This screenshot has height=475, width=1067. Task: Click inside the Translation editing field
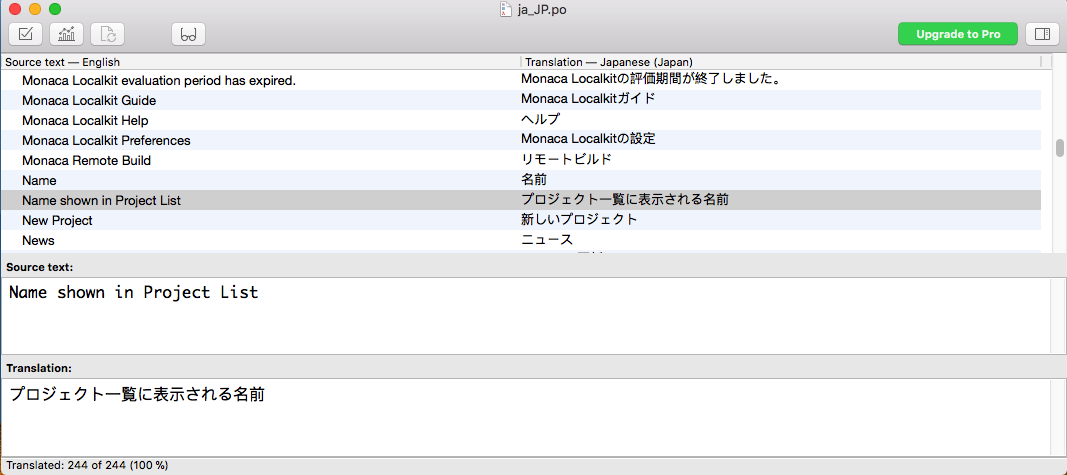(x=525, y=417)
